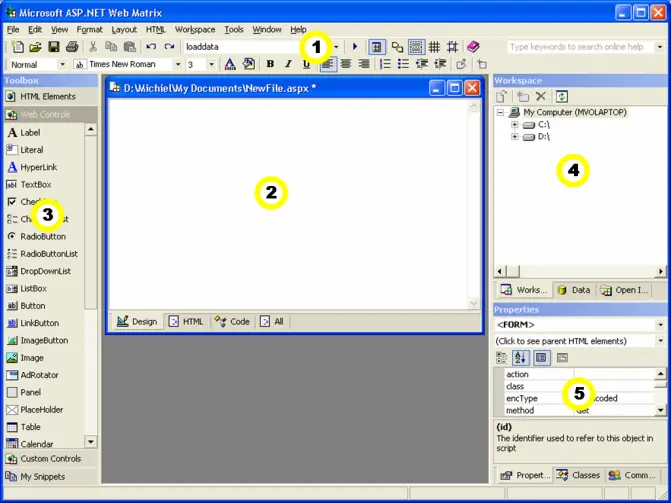Click the action property value field

614,374
